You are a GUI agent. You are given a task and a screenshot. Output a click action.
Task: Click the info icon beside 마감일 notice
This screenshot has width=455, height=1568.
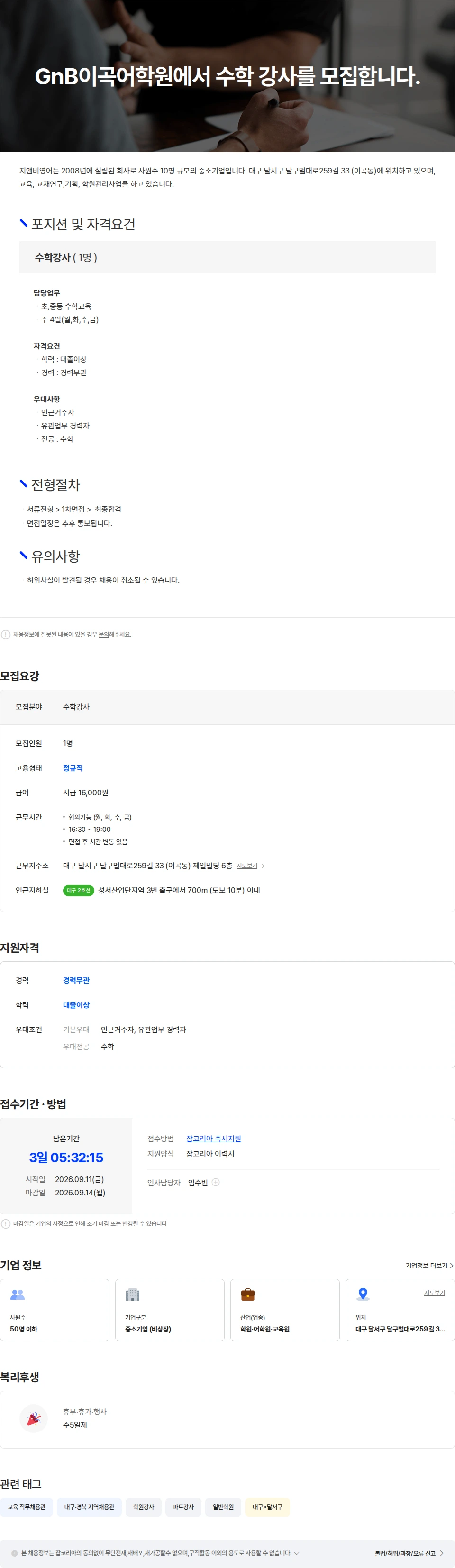6,1223
